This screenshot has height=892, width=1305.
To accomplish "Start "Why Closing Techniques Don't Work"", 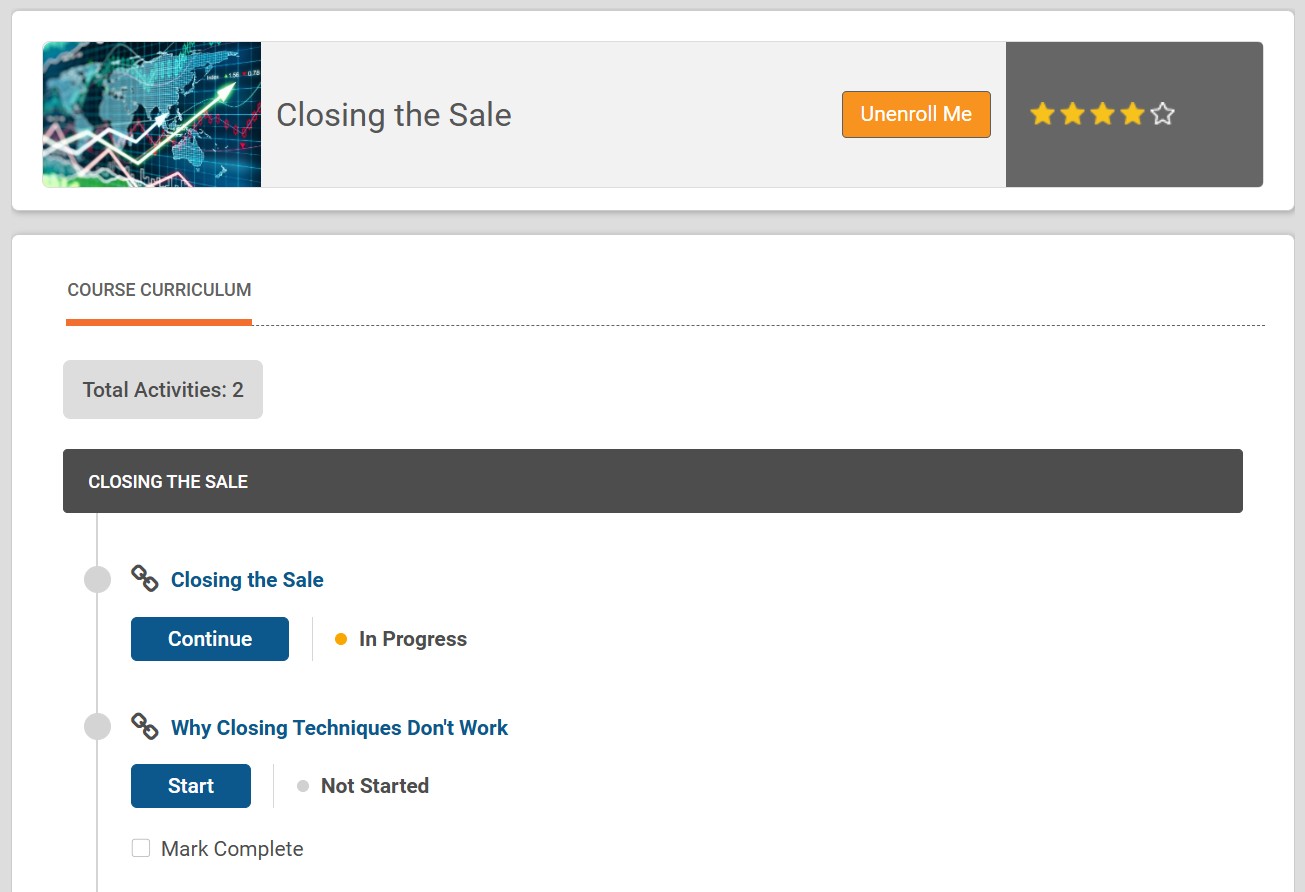I will click(x=190, y=785).
